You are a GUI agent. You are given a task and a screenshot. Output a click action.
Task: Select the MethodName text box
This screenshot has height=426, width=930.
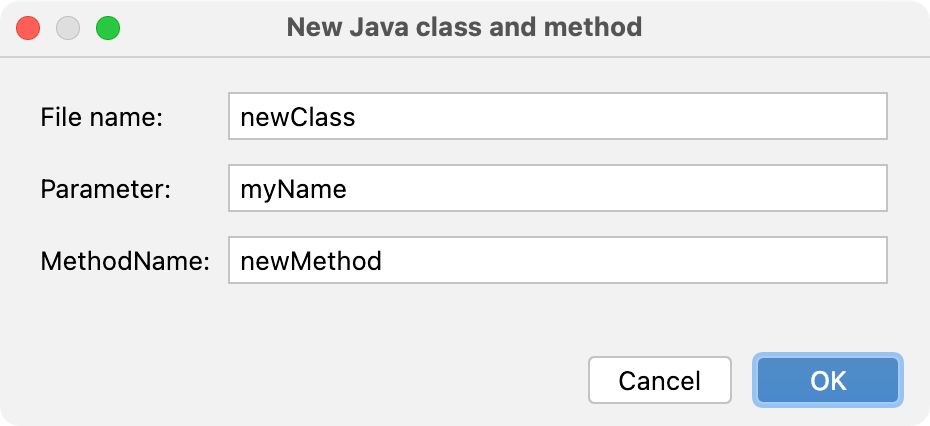(x=557, y=261)
